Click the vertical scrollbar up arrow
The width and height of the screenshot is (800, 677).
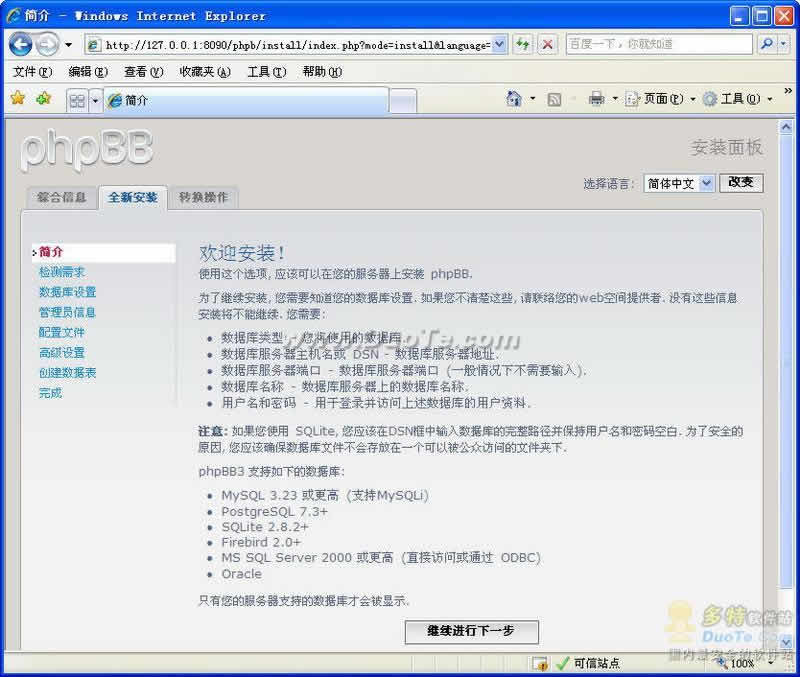[x=786, y=126]
